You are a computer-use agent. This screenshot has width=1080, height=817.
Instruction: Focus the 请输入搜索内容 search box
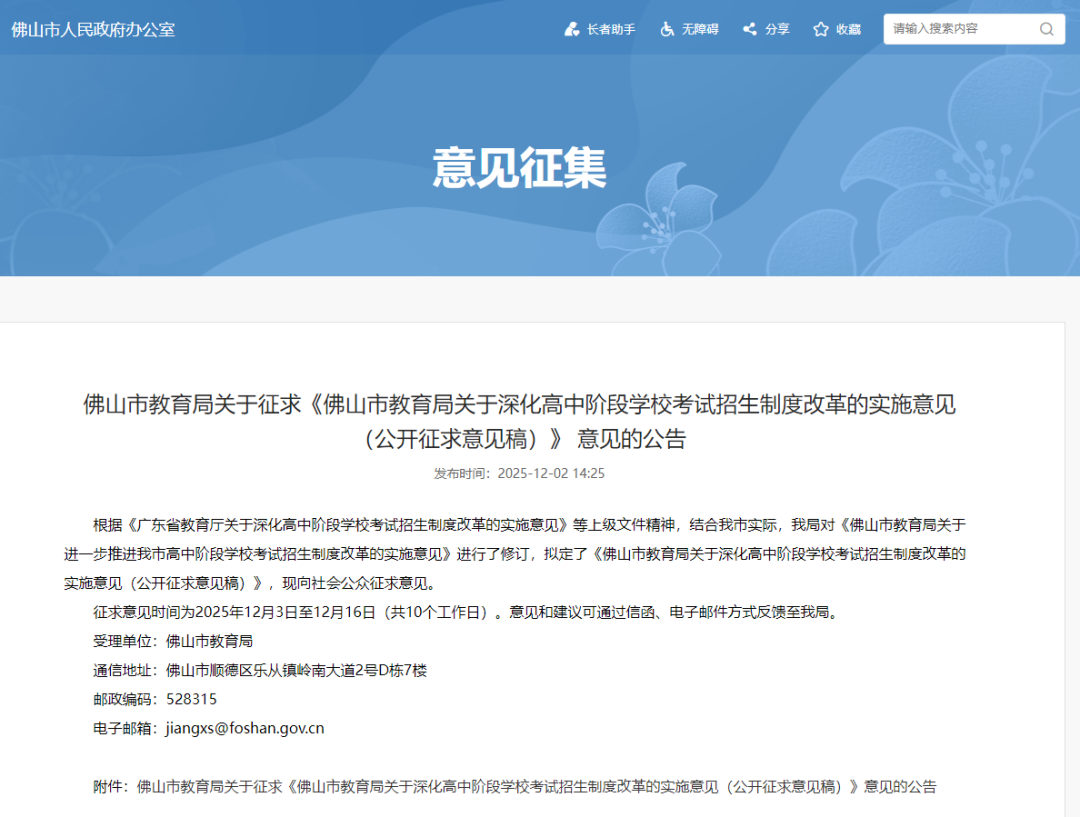[x=960, y=29]
